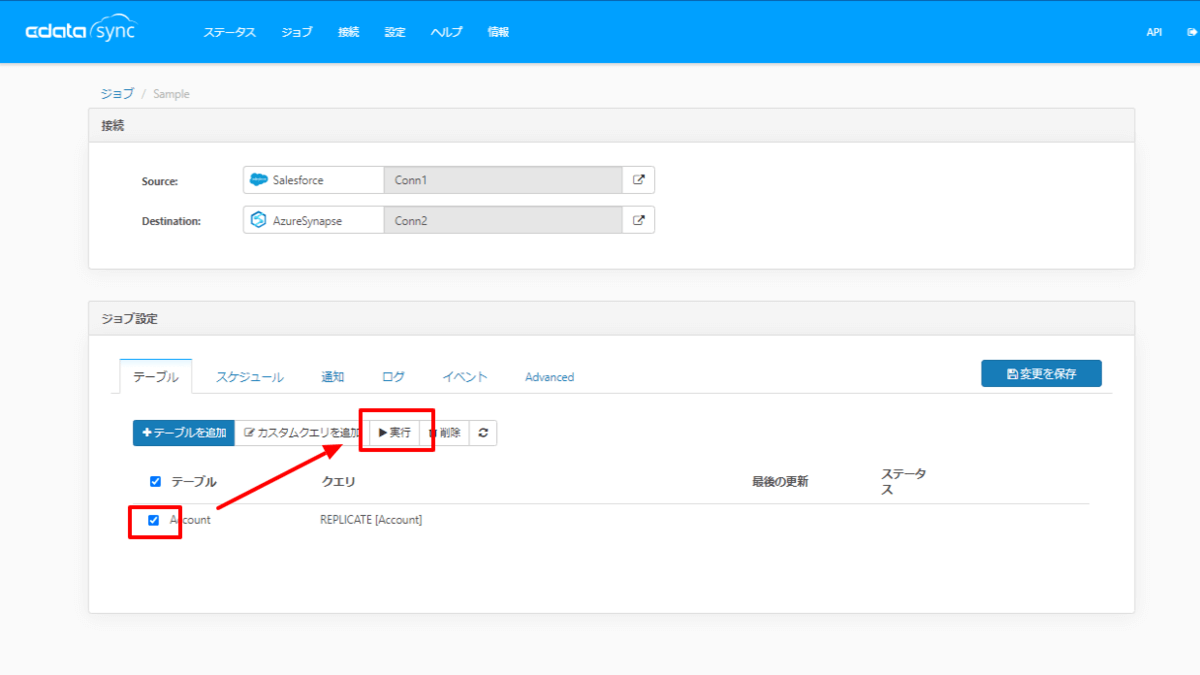Viewport: 1200px width, 675px height.
Task: Open the Source connection external link icon
Action: pos(639,180)
